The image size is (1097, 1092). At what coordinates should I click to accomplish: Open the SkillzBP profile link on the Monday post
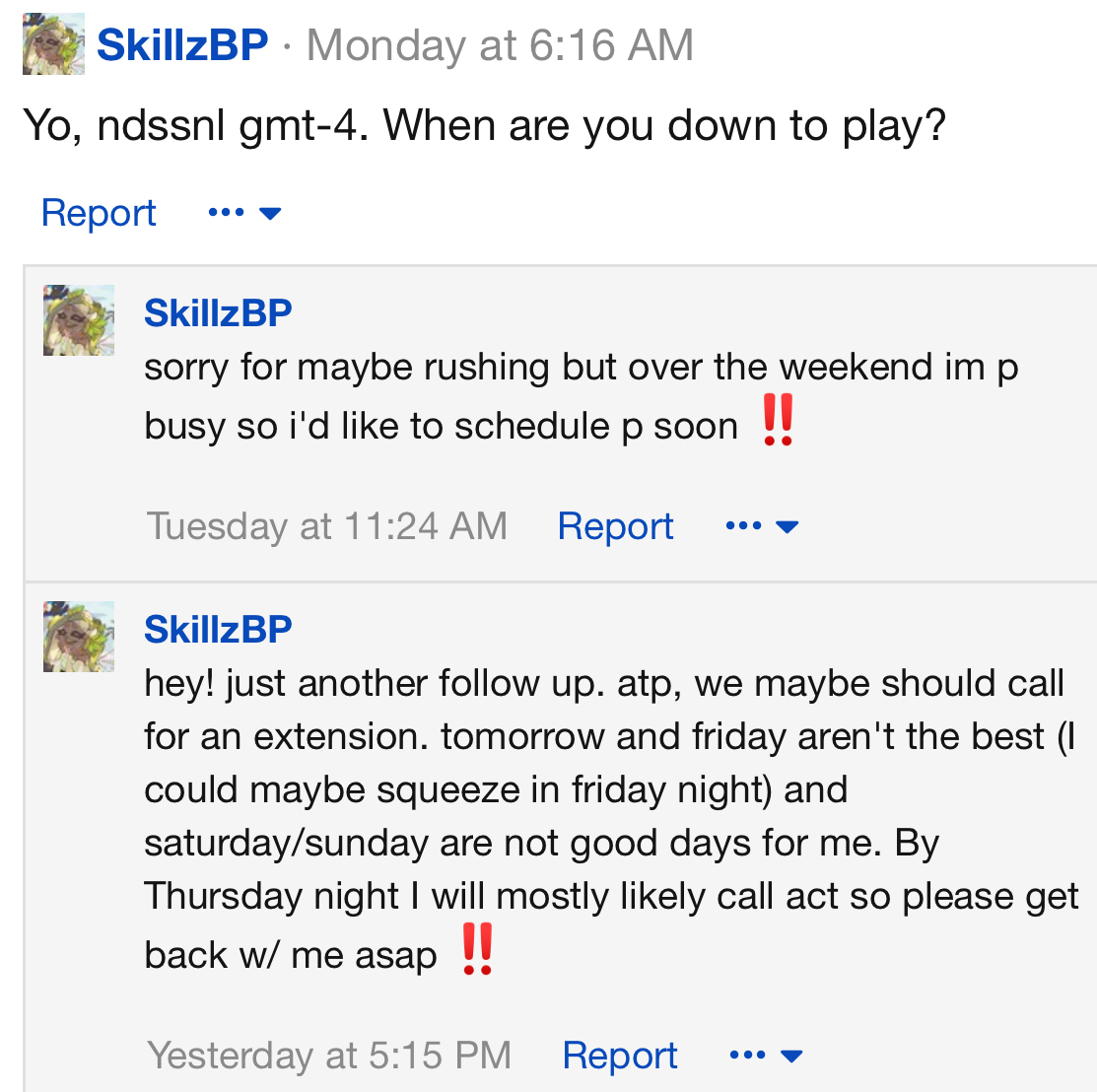(182, 44)
